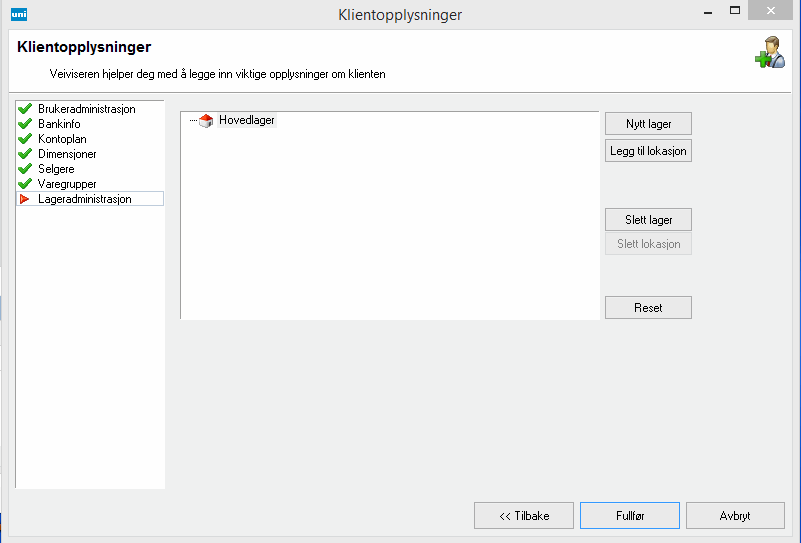
Task: Go to the Selgere wizard step
Action: 56,169
